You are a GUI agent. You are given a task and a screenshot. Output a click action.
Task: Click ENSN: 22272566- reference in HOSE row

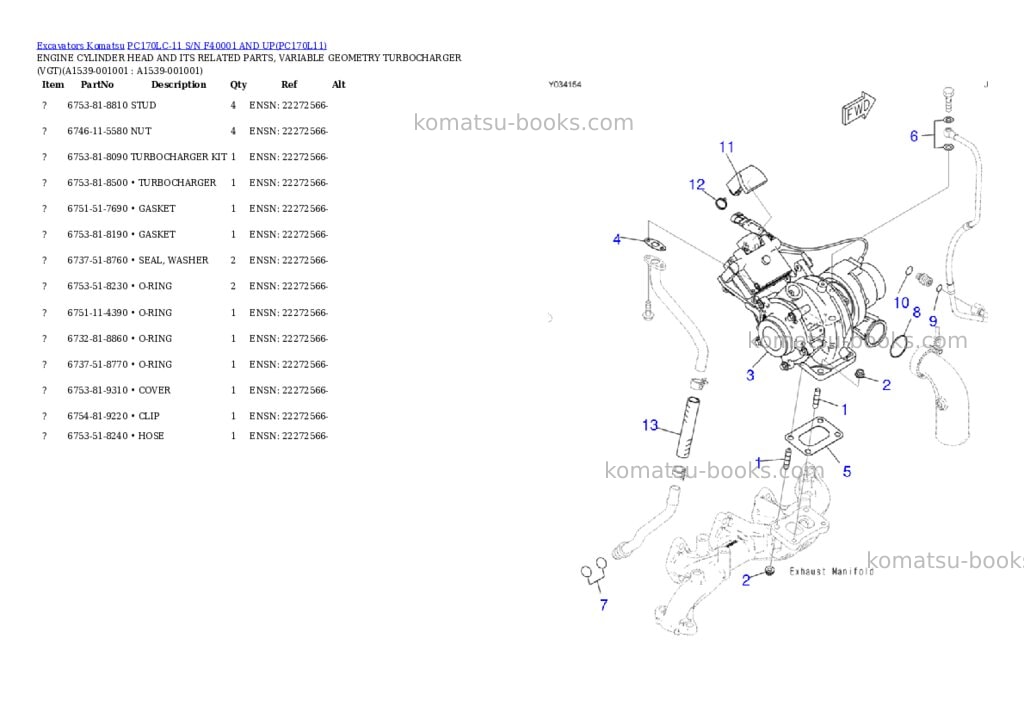point(288,436)
